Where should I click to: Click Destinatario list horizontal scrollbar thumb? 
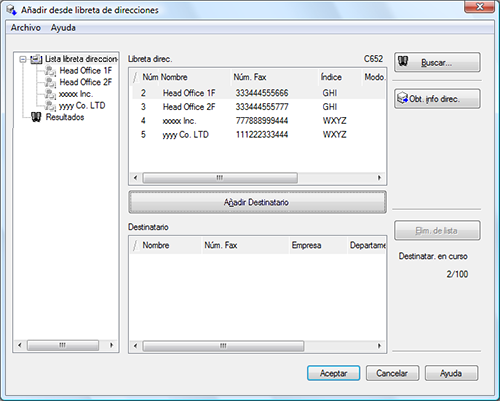223,346
